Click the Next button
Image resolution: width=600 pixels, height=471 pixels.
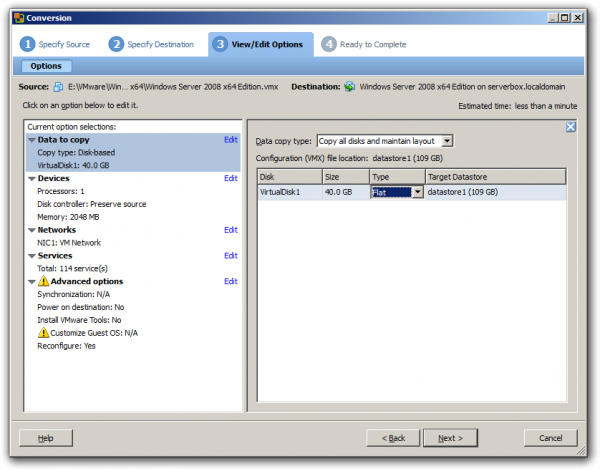tap(450, 438)
